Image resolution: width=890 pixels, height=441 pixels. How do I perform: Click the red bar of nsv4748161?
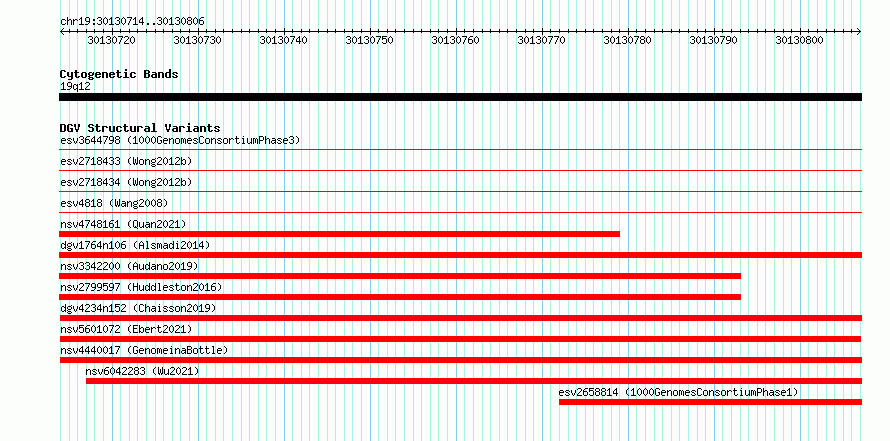click(x=339, y=234)
